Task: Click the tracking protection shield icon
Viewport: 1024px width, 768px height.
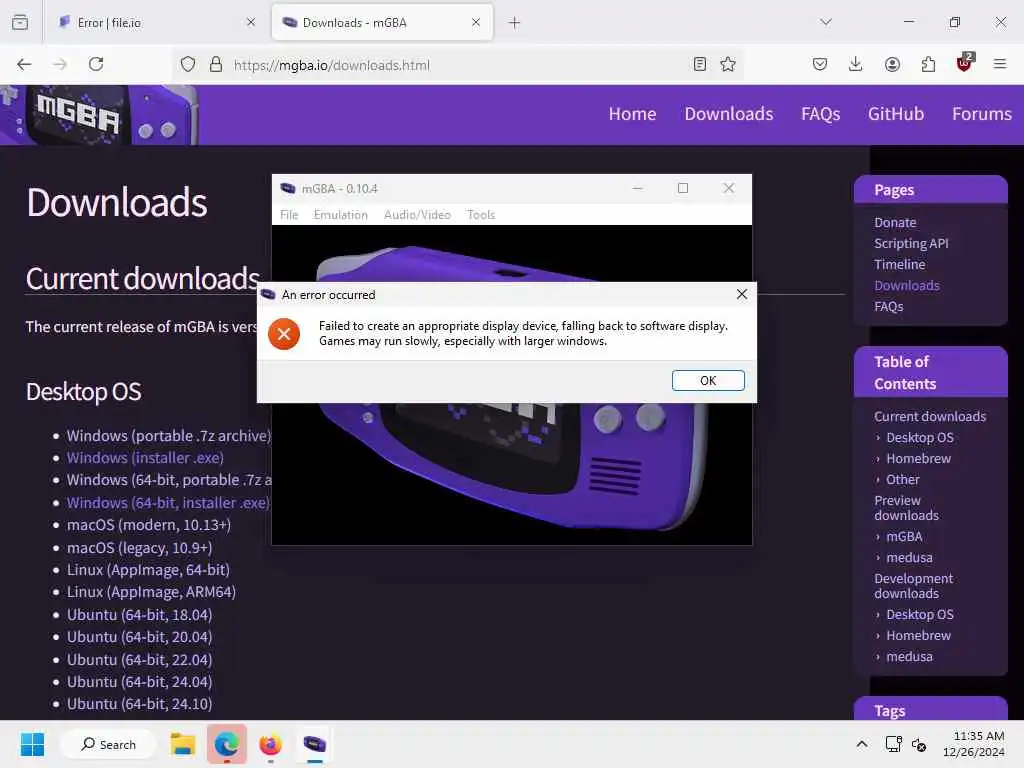Action: (188, 64)
